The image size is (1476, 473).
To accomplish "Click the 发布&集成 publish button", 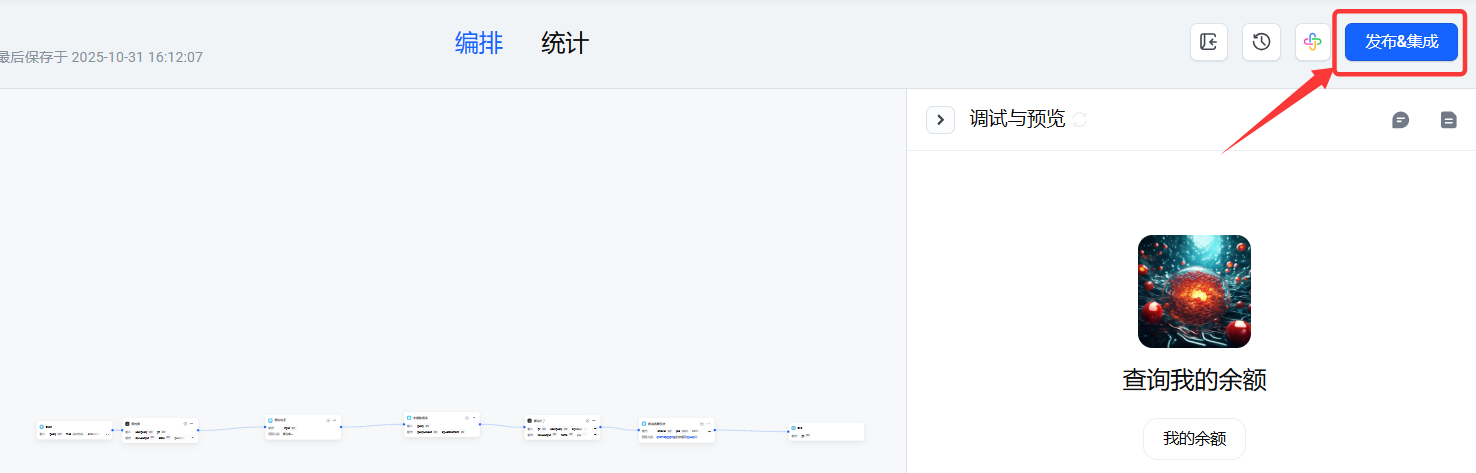I will tap(1401, 42).
